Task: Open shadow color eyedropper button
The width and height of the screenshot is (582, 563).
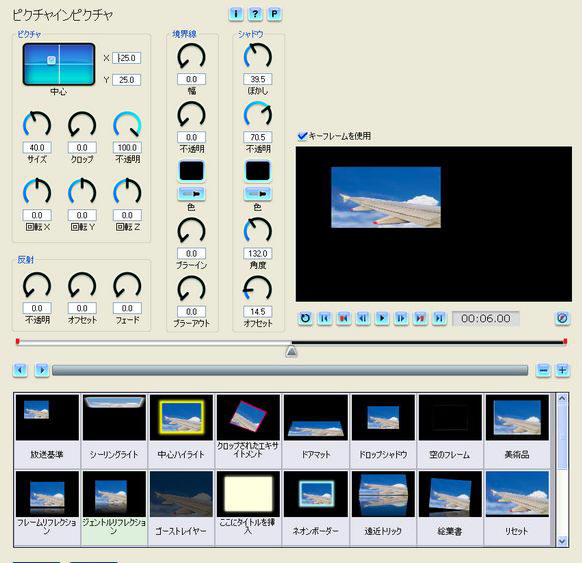Action: (x=258, y=194)
